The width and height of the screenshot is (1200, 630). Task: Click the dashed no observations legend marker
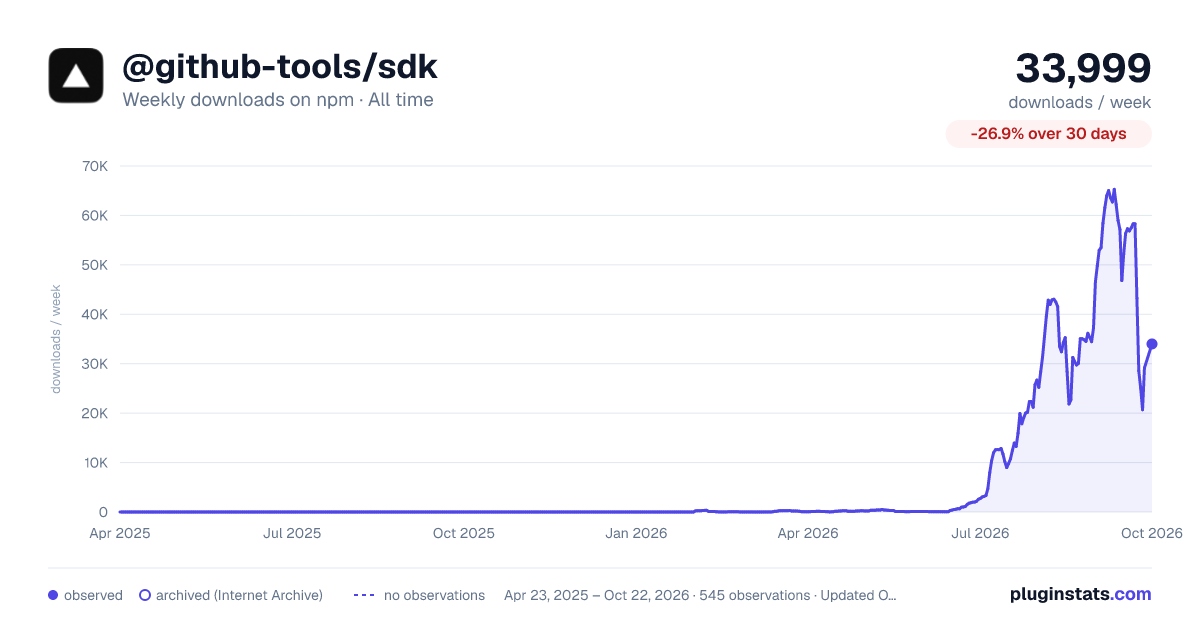tap(364, 595)
